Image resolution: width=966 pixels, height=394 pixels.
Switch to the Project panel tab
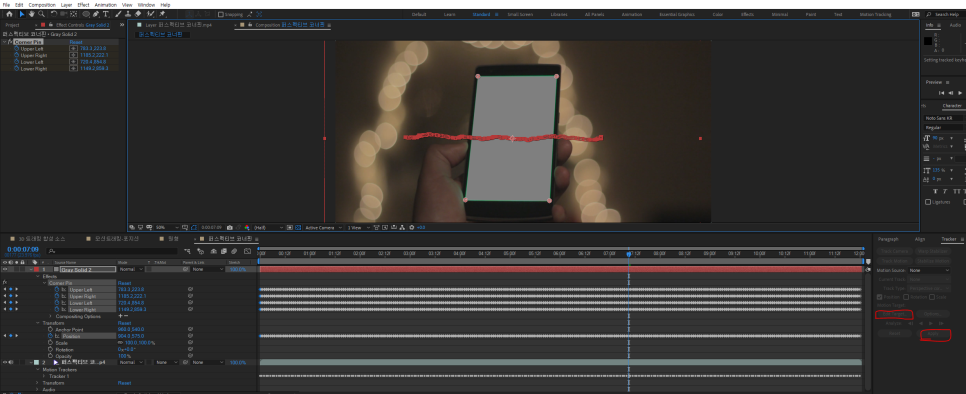[12, 25]
